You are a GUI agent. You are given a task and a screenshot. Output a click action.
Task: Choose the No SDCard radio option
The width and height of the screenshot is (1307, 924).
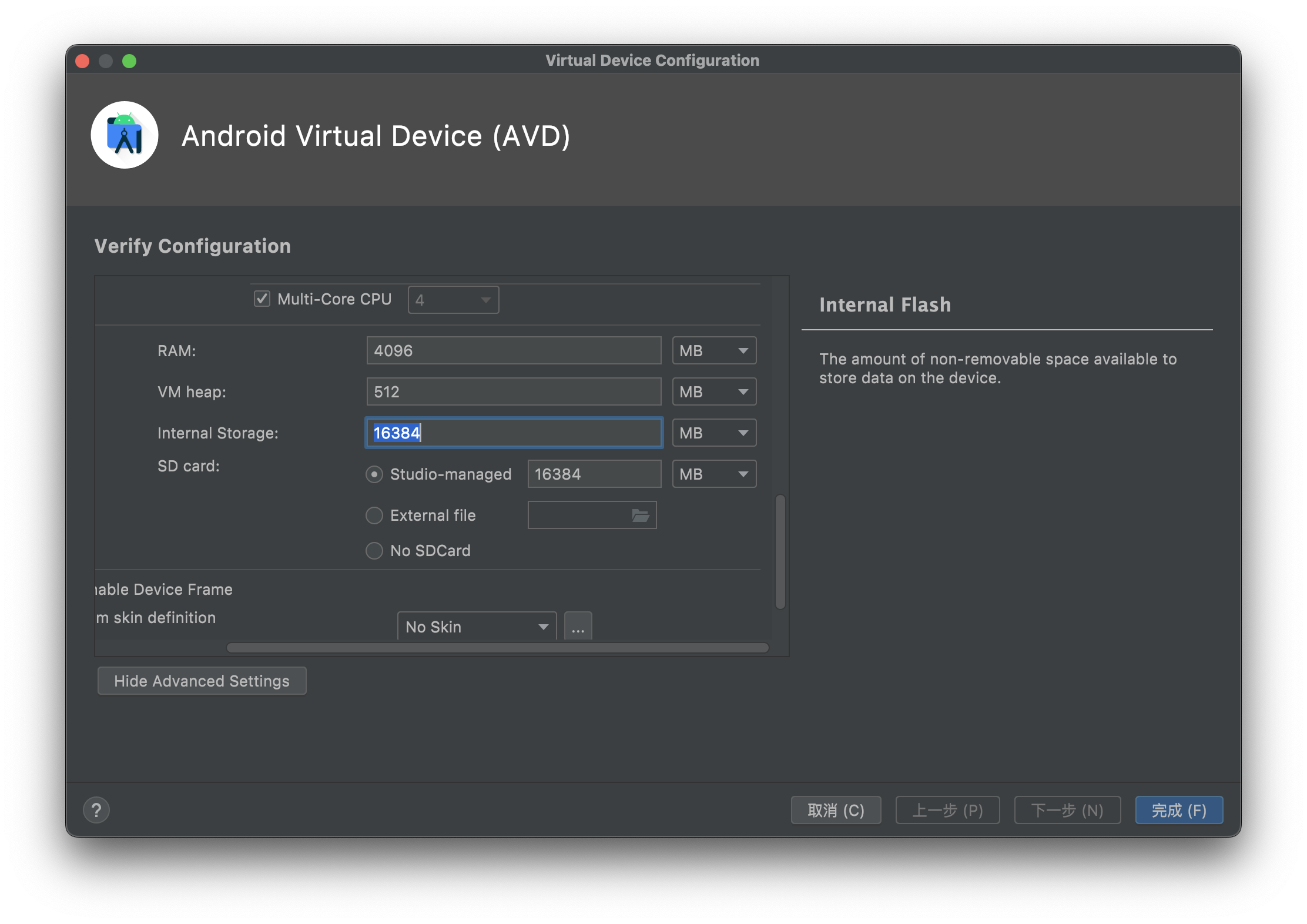coord(374,551)
